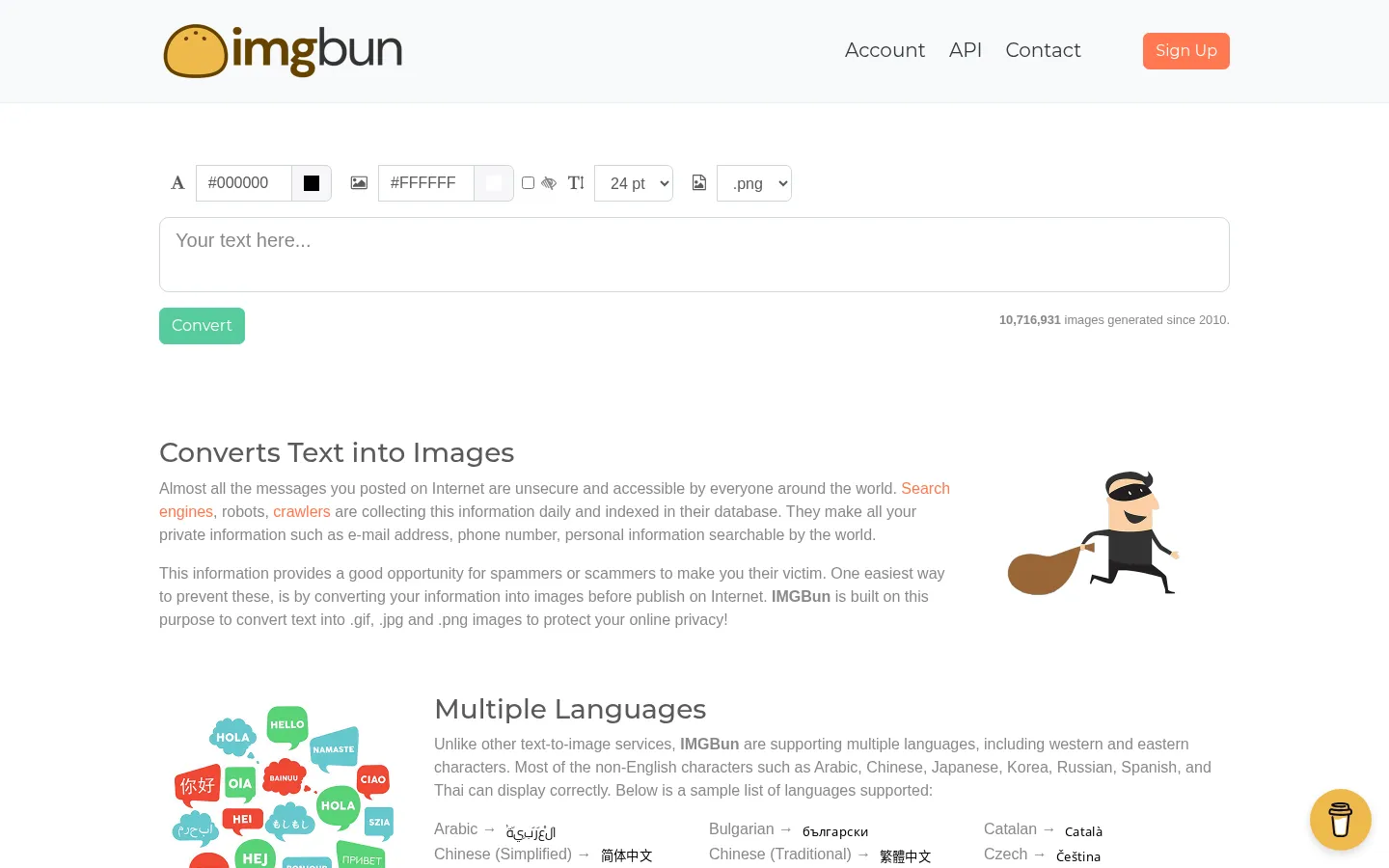The width and height of the screenshot is (1389, 868).
Task: Enable the transparent background checkbox
Action: pos(528,183)
